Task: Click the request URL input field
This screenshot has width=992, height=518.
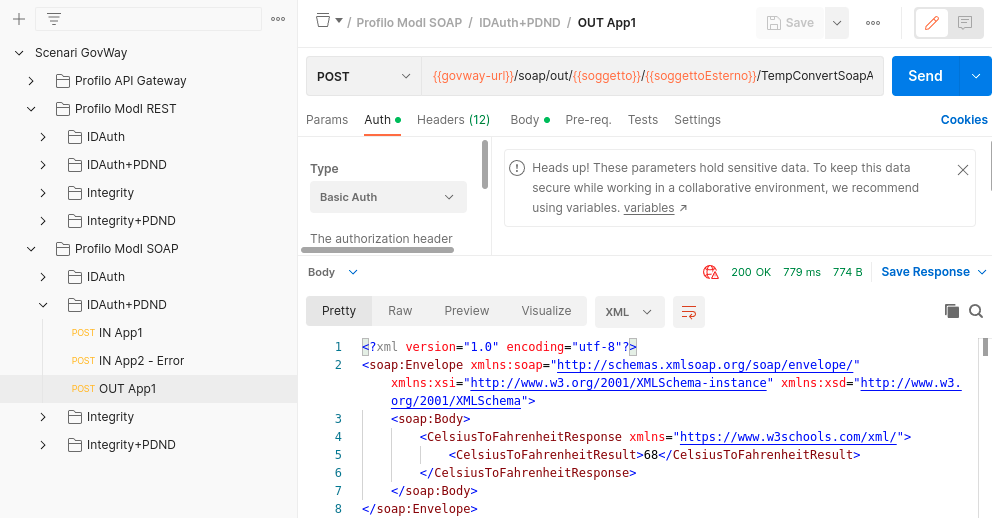Action: (652, 77)
